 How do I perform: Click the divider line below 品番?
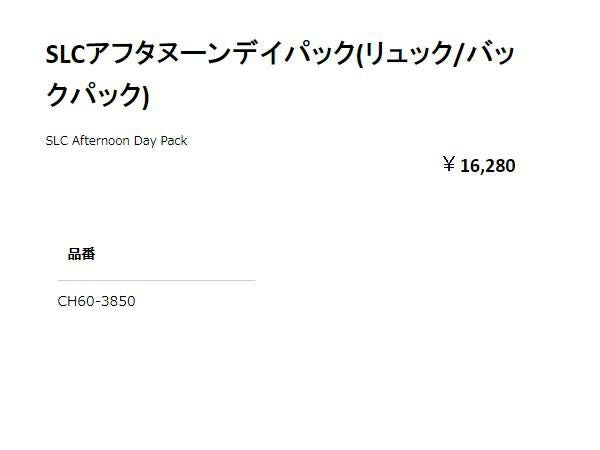click(156, 280)
